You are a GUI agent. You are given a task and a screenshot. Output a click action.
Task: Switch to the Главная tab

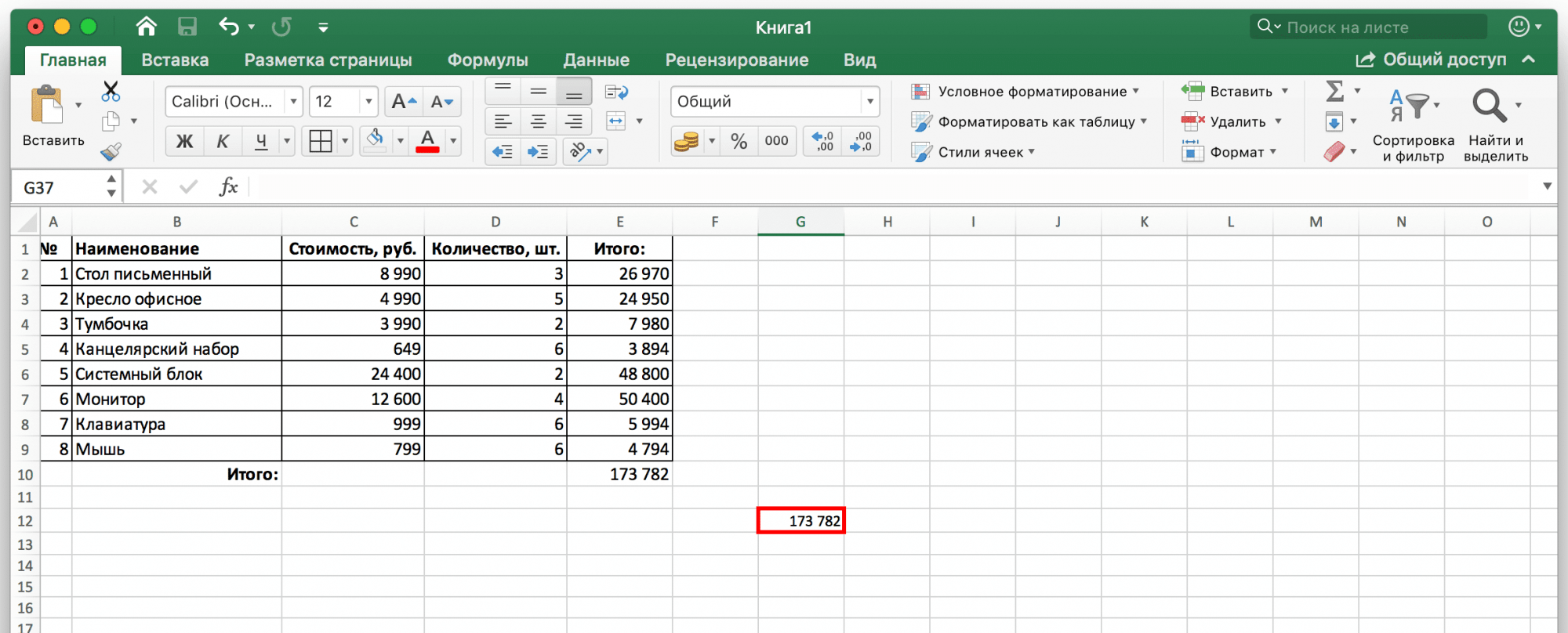73,60
